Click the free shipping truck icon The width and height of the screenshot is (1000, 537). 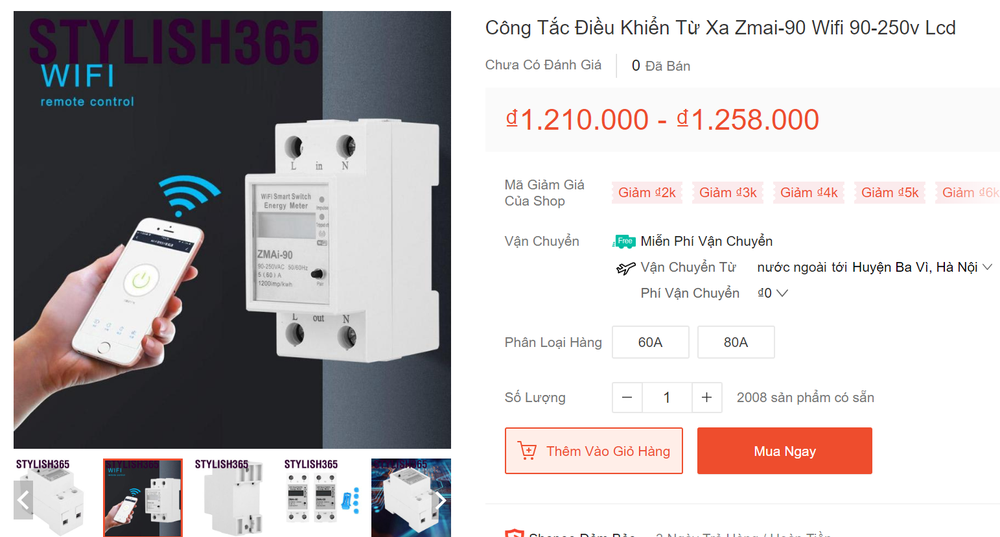(x=624, y=241)
